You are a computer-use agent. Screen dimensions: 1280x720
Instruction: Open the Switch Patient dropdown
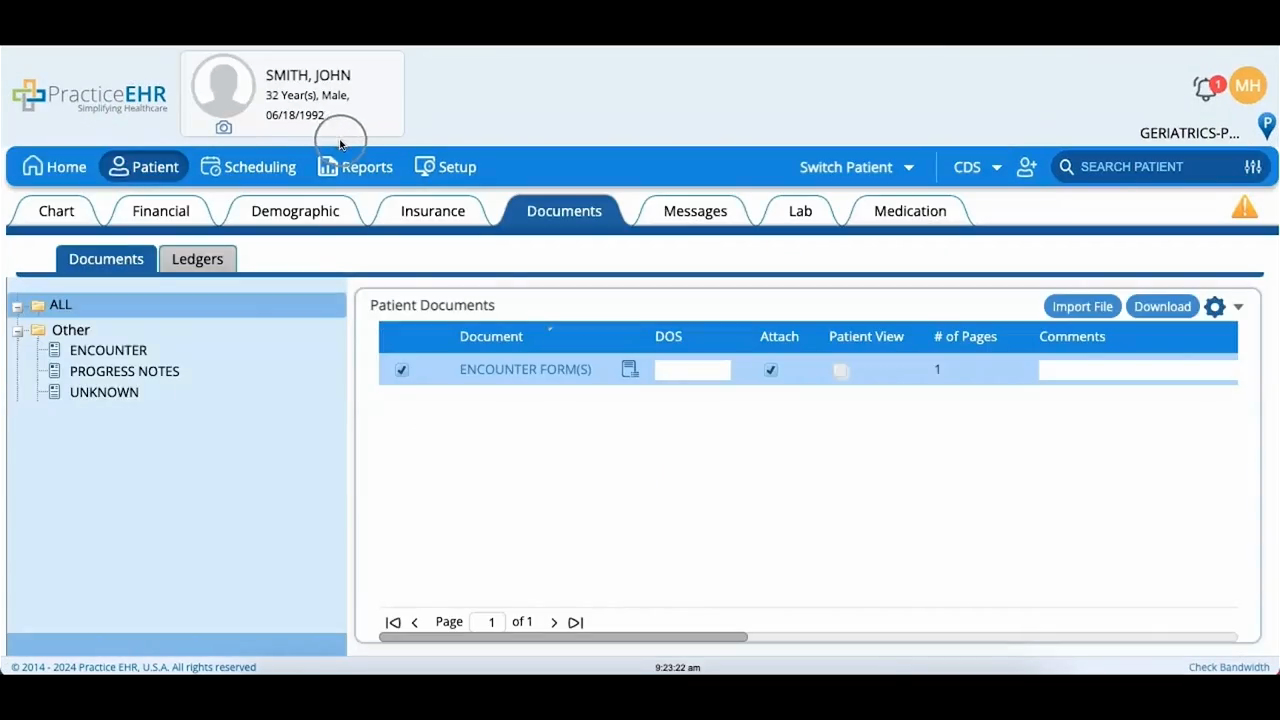point(857,167)
